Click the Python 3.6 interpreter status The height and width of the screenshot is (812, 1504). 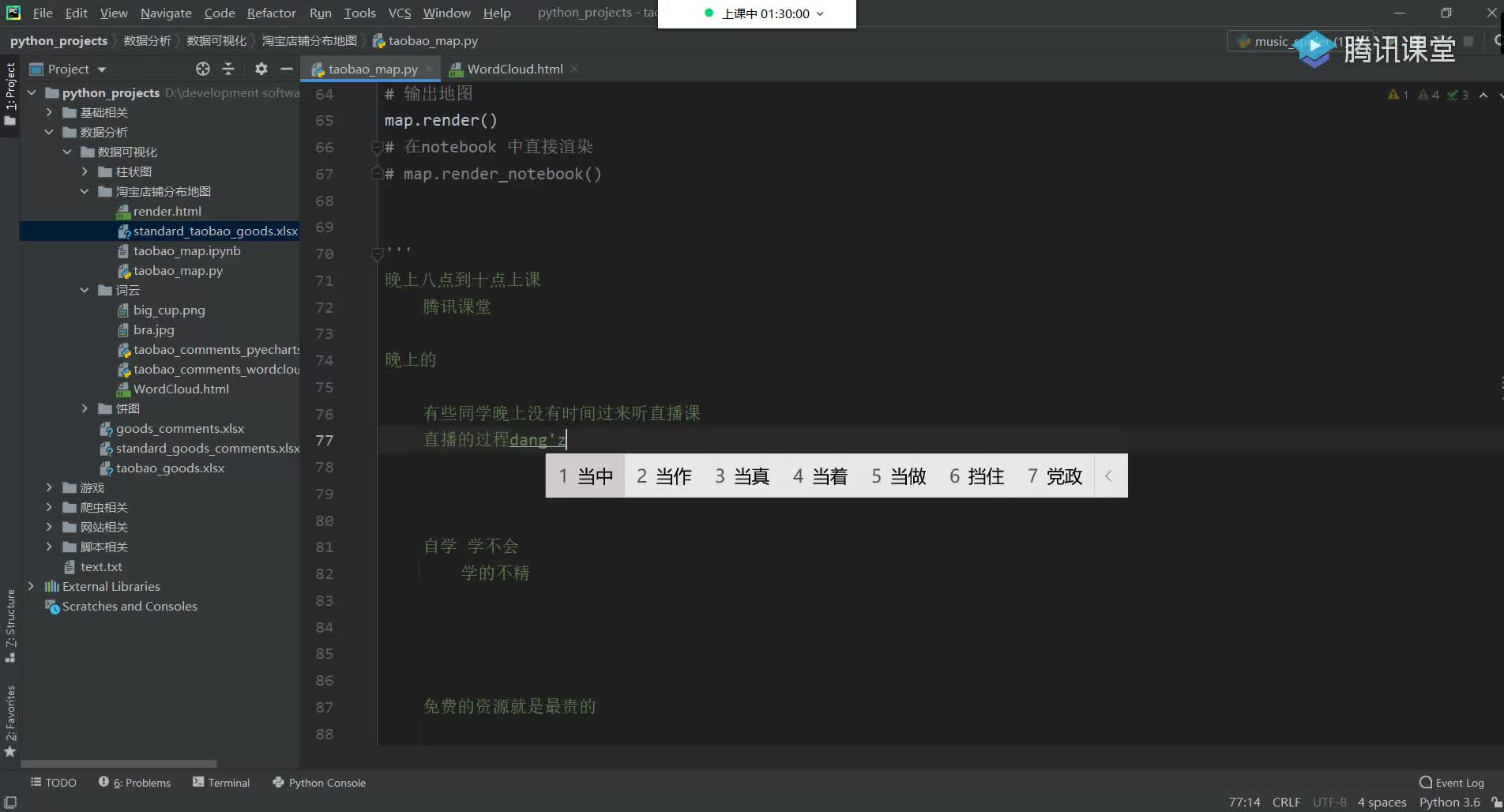[x=1449, y=802]
